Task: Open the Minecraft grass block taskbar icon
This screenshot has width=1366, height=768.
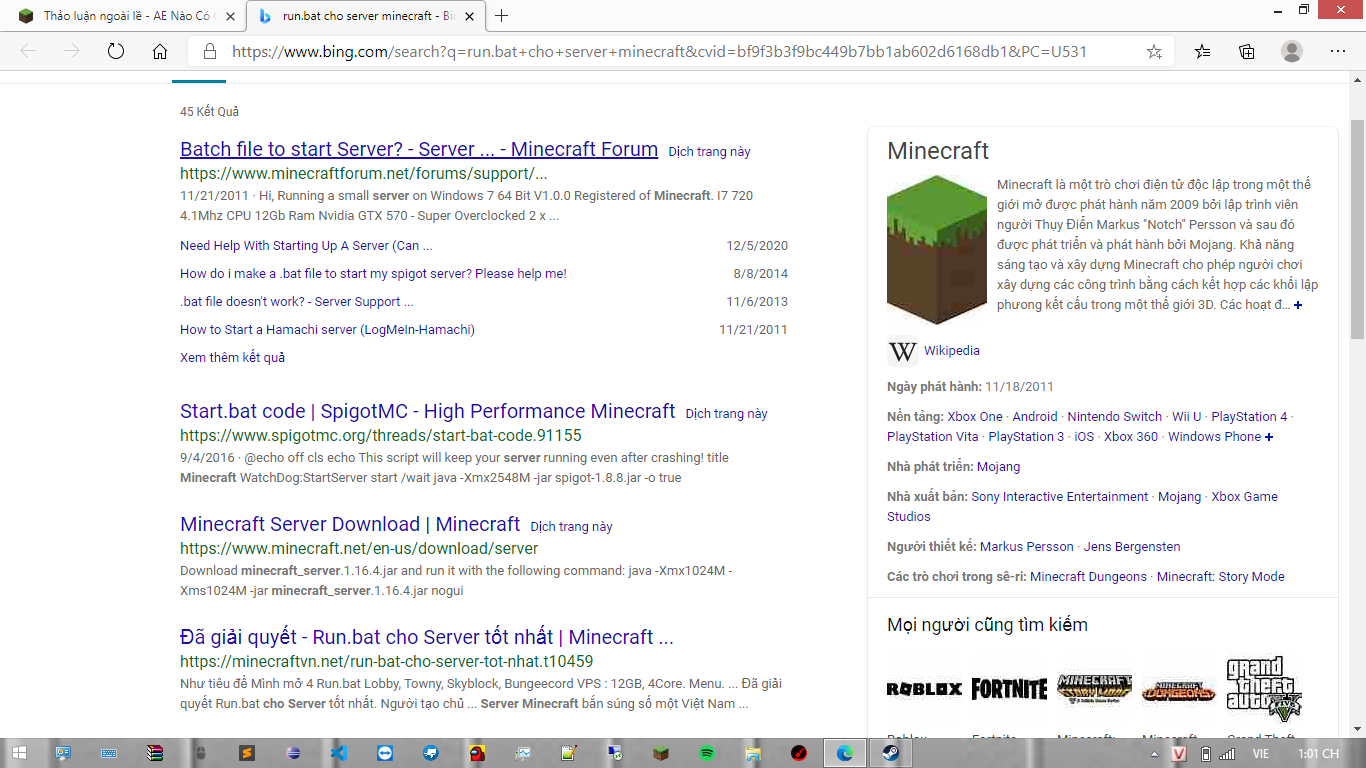Action: point(661,753)
